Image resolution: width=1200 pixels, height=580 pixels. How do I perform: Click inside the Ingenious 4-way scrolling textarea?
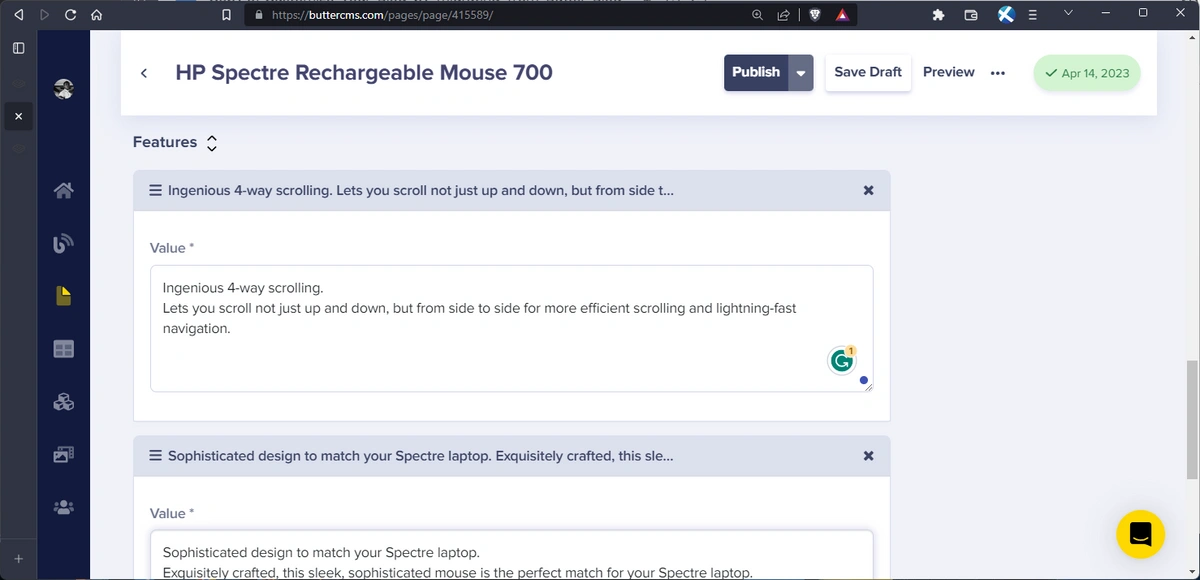pos(511,328)
